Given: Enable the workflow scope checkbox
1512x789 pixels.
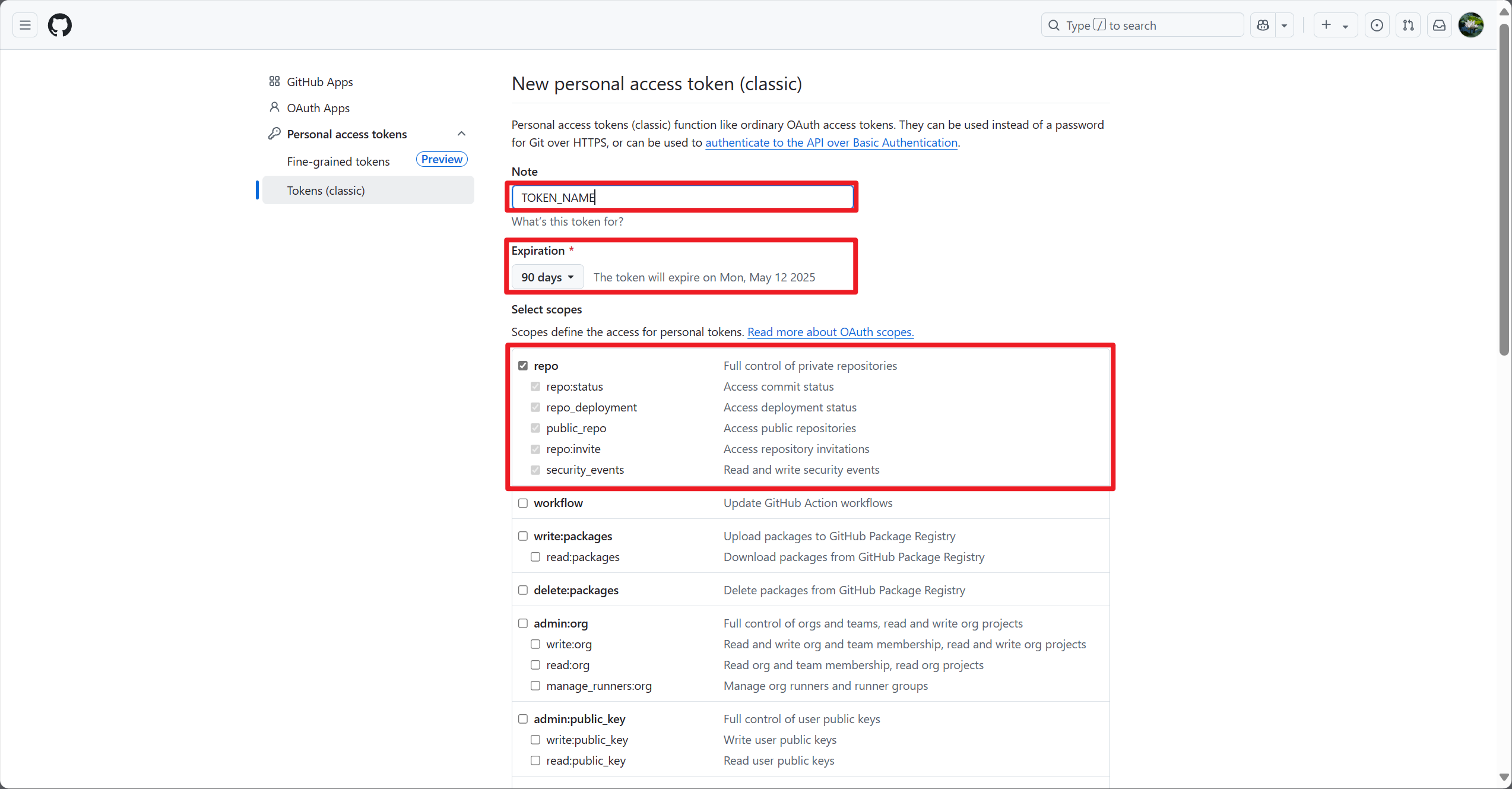Looking at the screenshot, I should (x=523, y=503).
